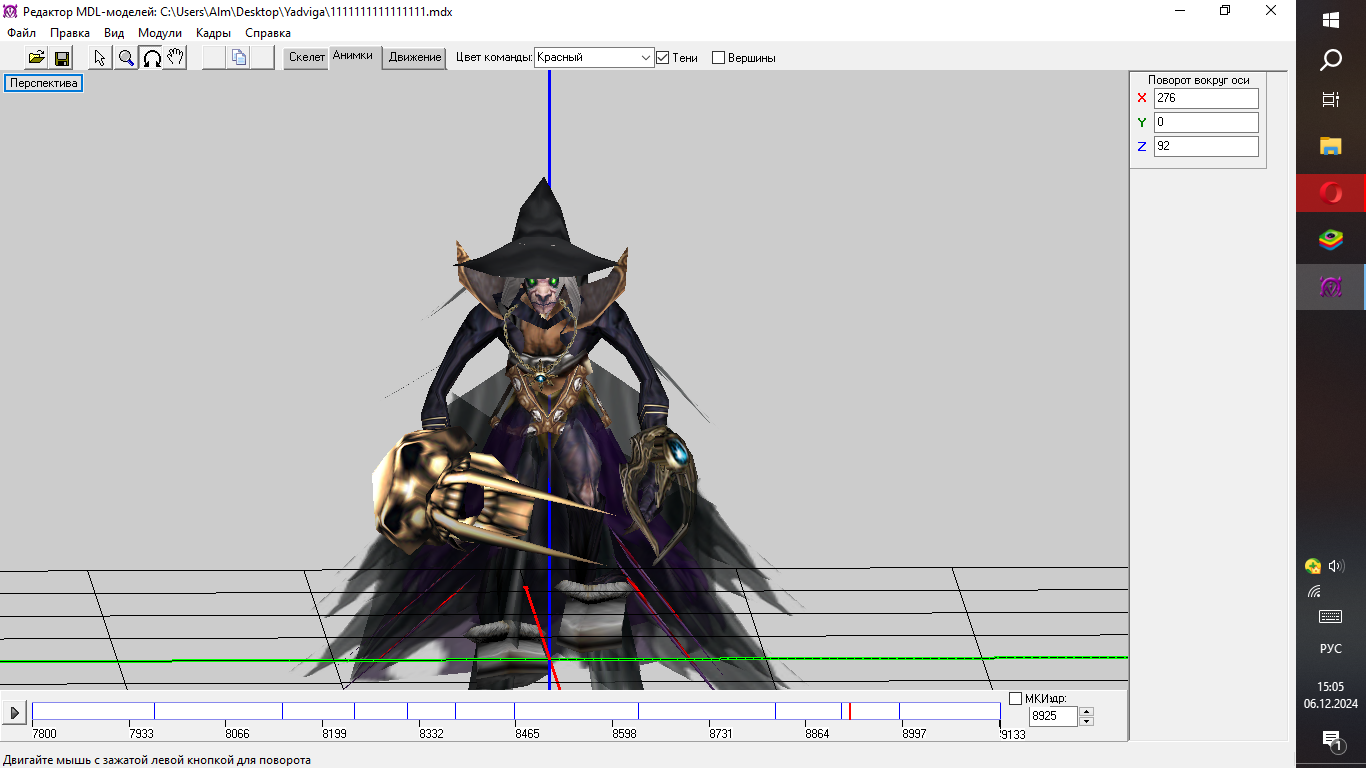Screen dimensions: 1366x768
Task: Select the arrow pointer tool
Action: pyautogui.click(x=101, y=58)
